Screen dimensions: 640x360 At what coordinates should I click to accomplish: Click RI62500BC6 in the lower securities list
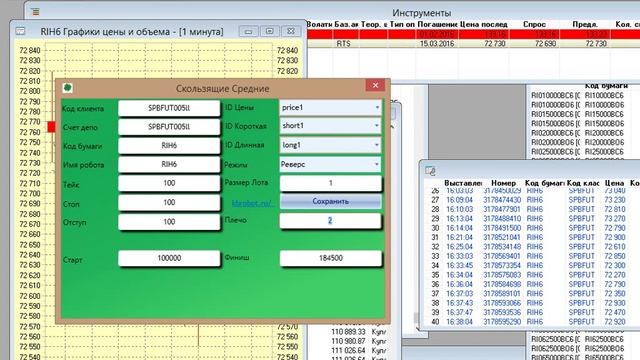(604, 340)
